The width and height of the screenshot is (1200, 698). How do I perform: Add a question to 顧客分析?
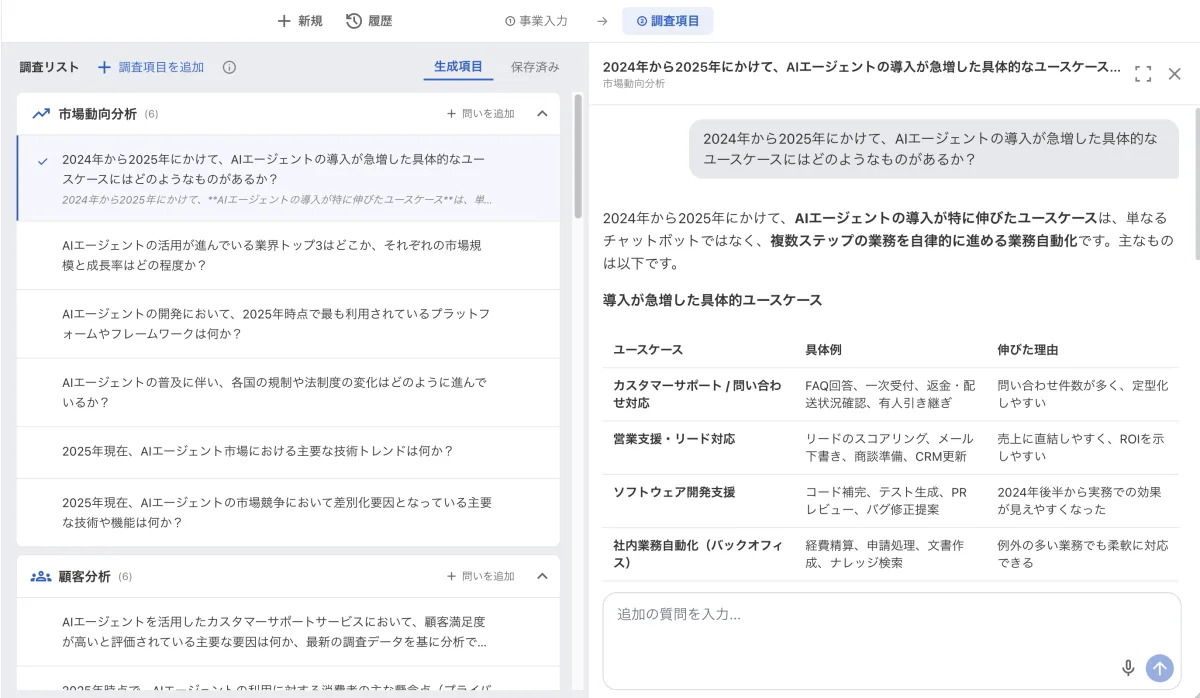[480, 576]
